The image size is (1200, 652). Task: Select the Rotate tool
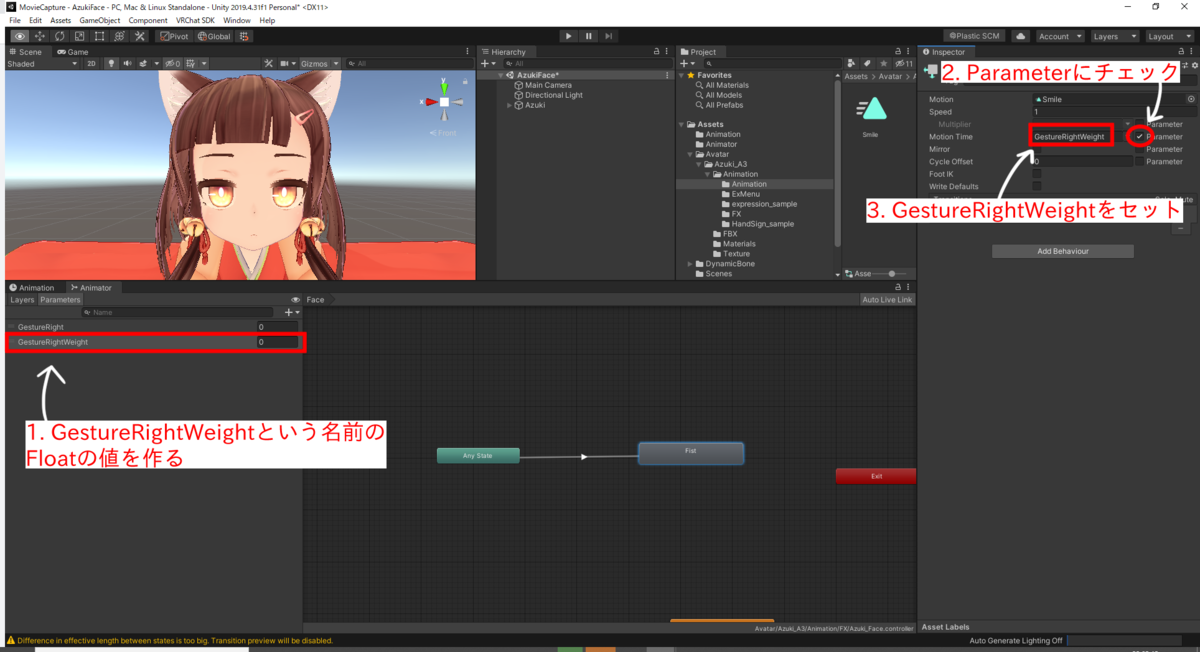click(x=59, y=36)
